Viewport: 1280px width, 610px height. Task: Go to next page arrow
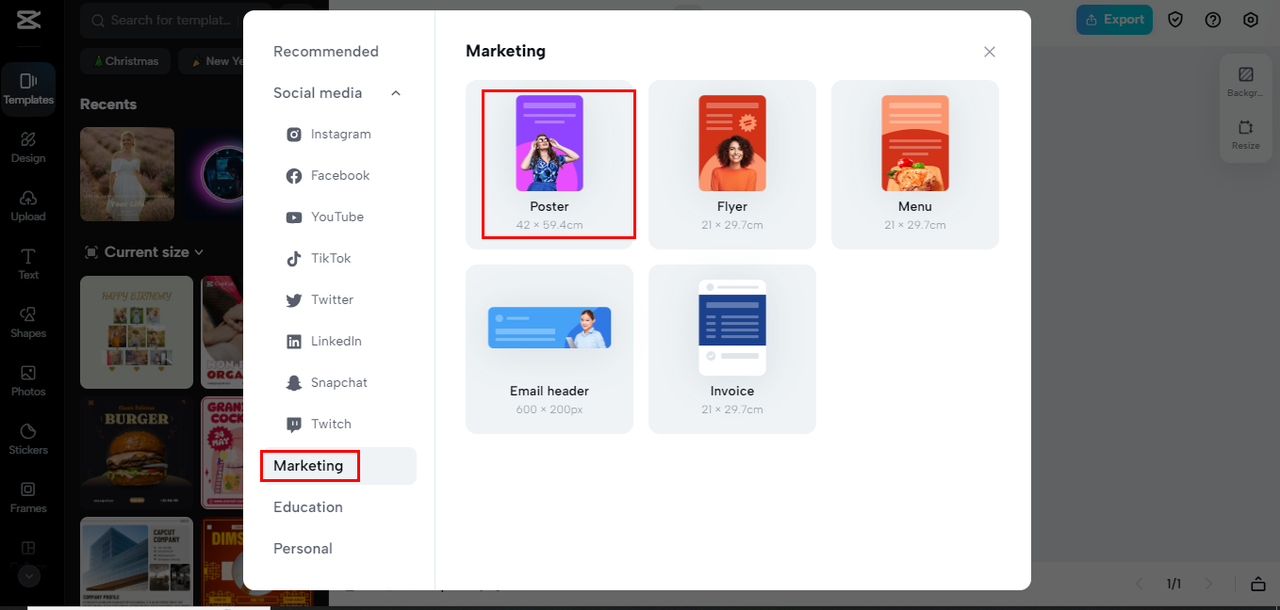[x=1208, y=584]
